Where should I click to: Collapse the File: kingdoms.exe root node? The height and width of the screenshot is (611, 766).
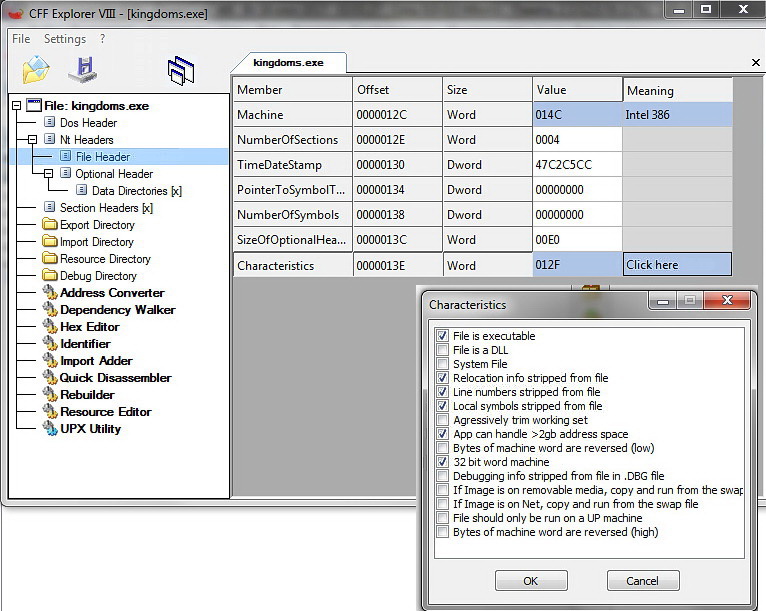click(x=17, y=105)
